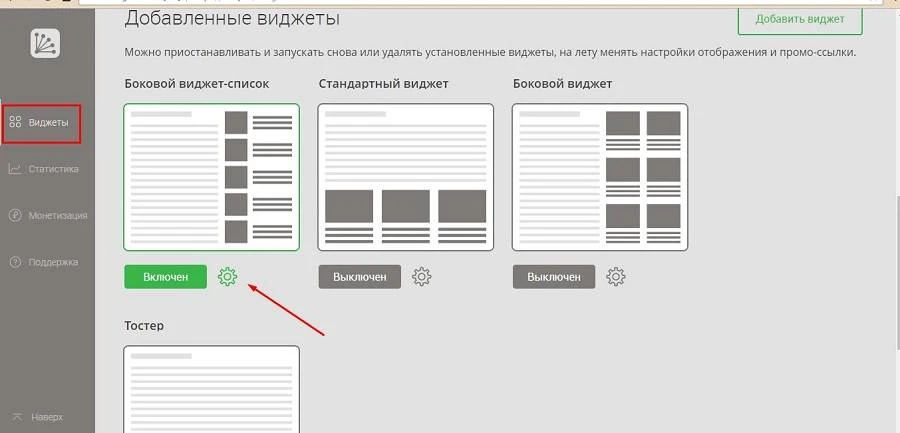Select the Стандартный виджет preview thumbnail

[406, 177]
